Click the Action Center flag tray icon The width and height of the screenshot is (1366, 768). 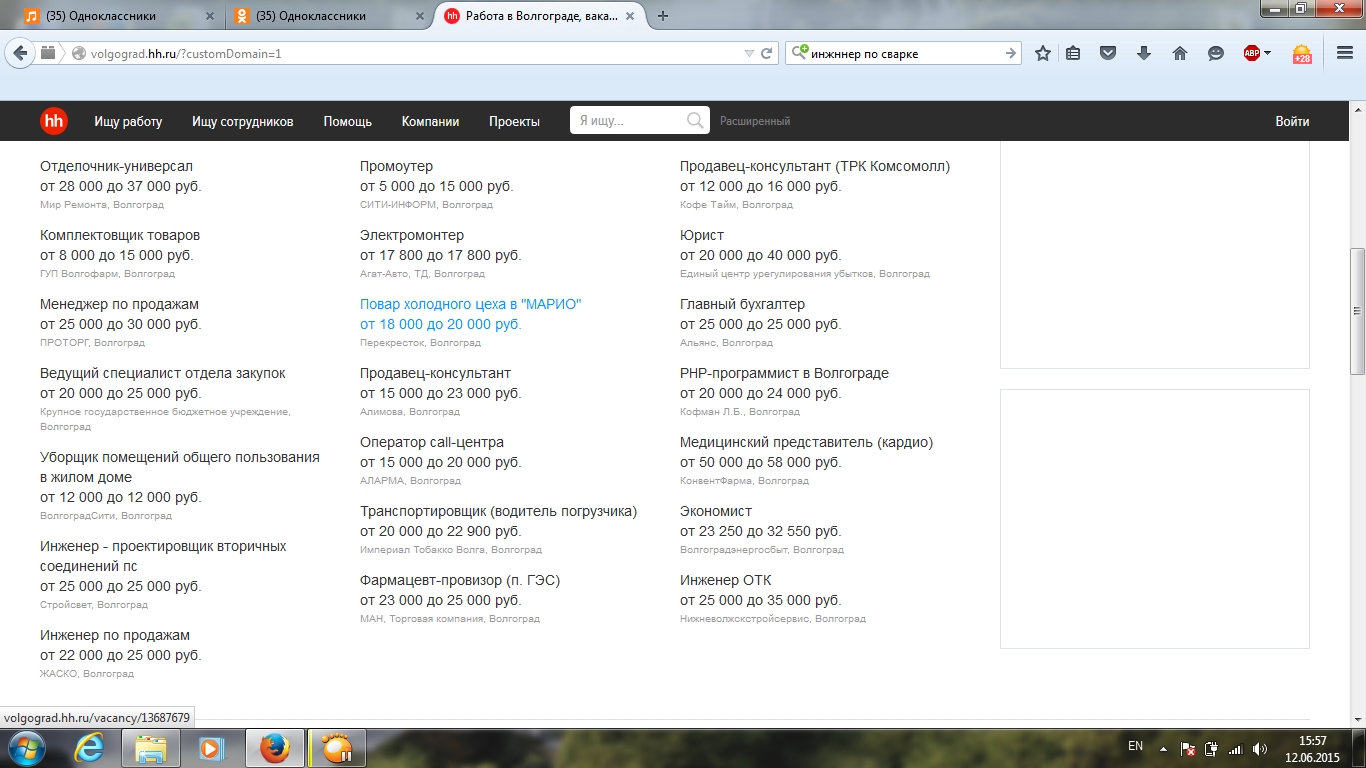click(x=1188, y=748)
